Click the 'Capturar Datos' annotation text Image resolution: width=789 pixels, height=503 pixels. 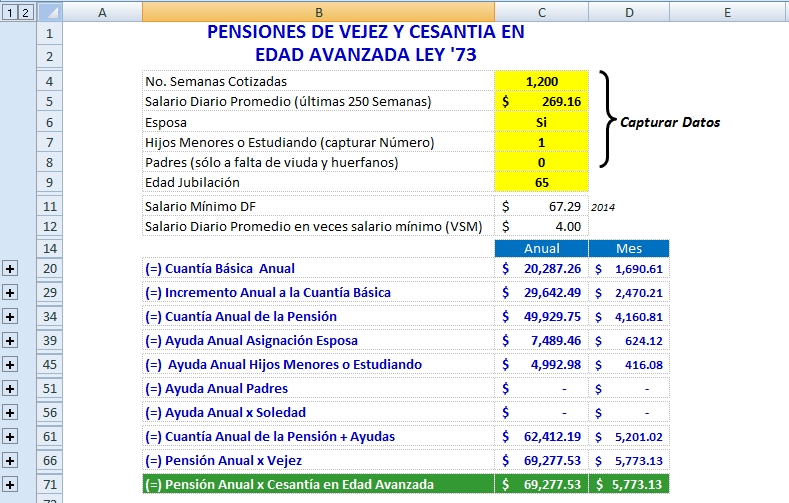(670, 122)
